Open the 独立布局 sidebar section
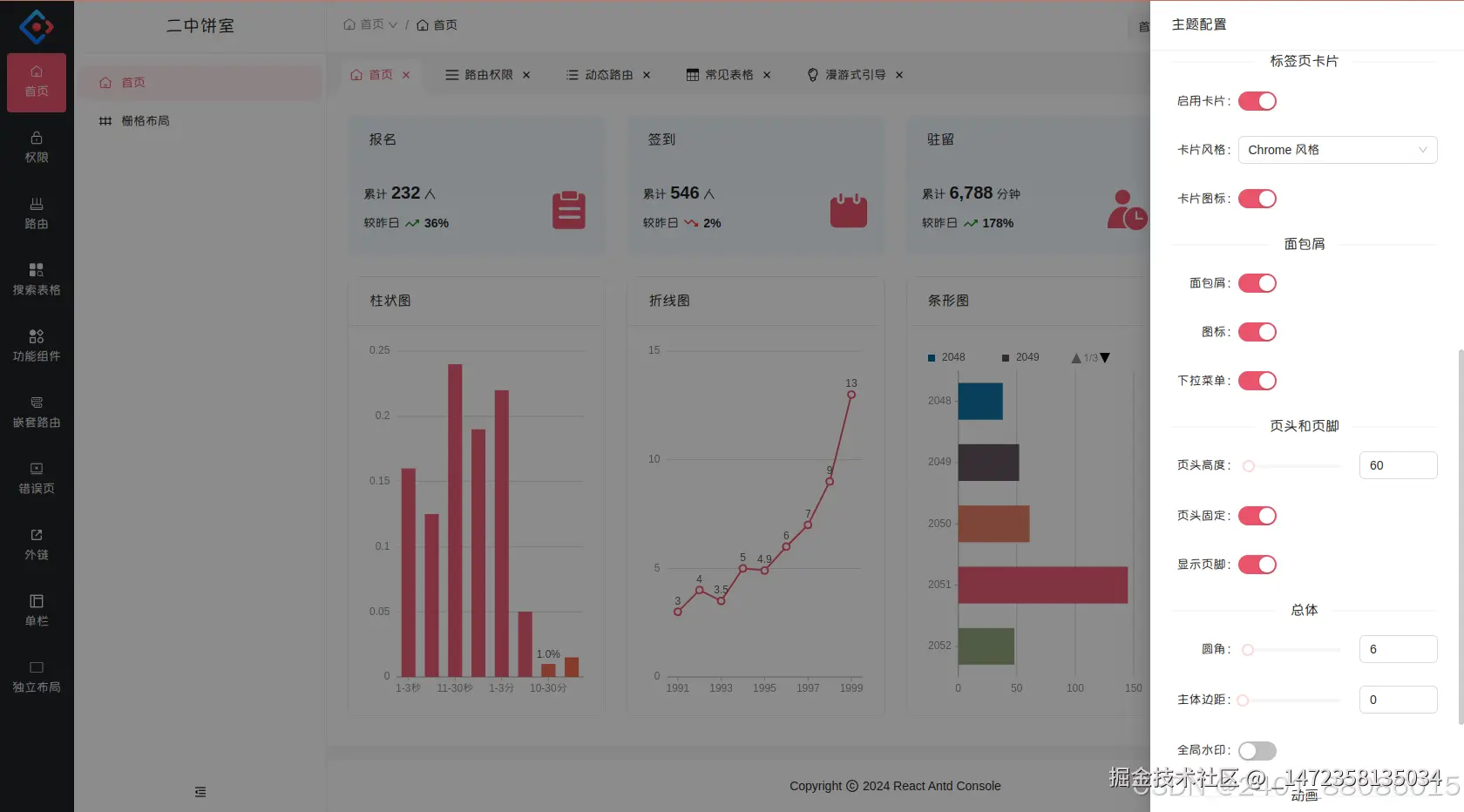 37,678
